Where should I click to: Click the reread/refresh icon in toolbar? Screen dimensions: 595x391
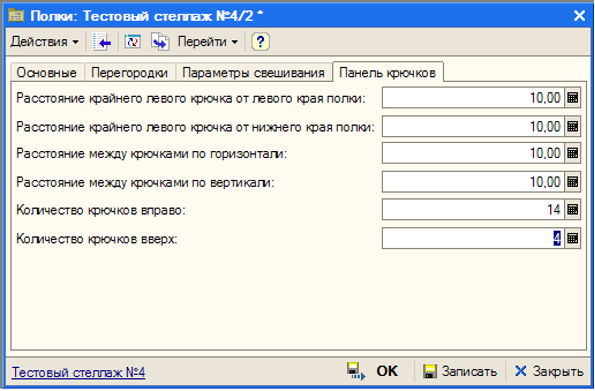pos(133,41)
